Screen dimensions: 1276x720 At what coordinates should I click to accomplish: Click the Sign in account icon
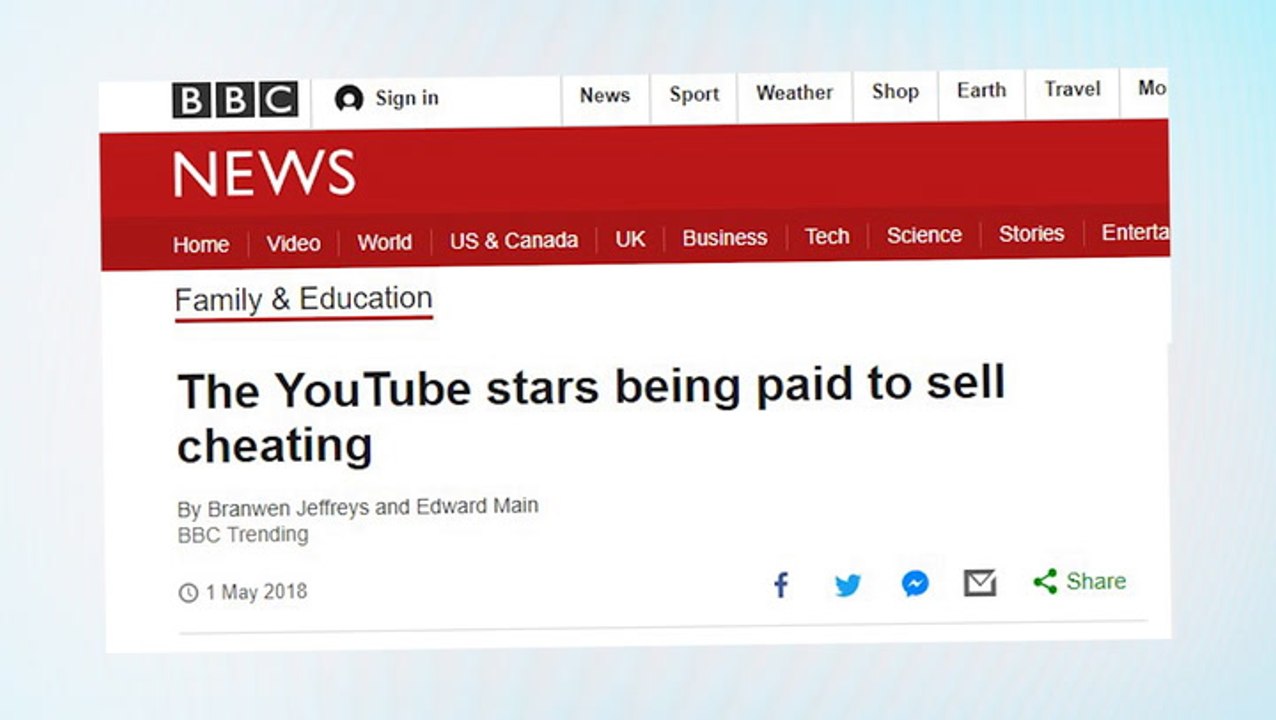pyautogui.click(x=349, y=99)
